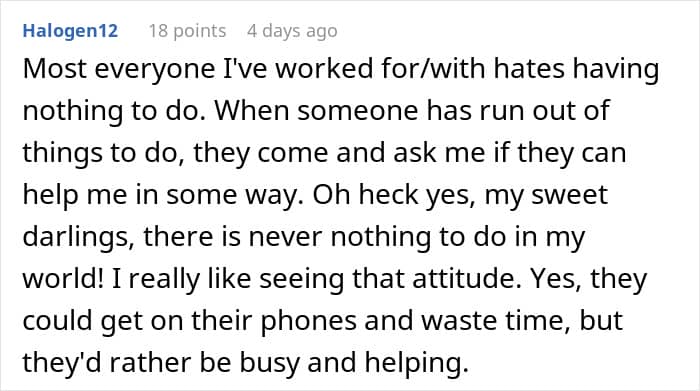Click the word "phones" in the comment

pos(308,321)
